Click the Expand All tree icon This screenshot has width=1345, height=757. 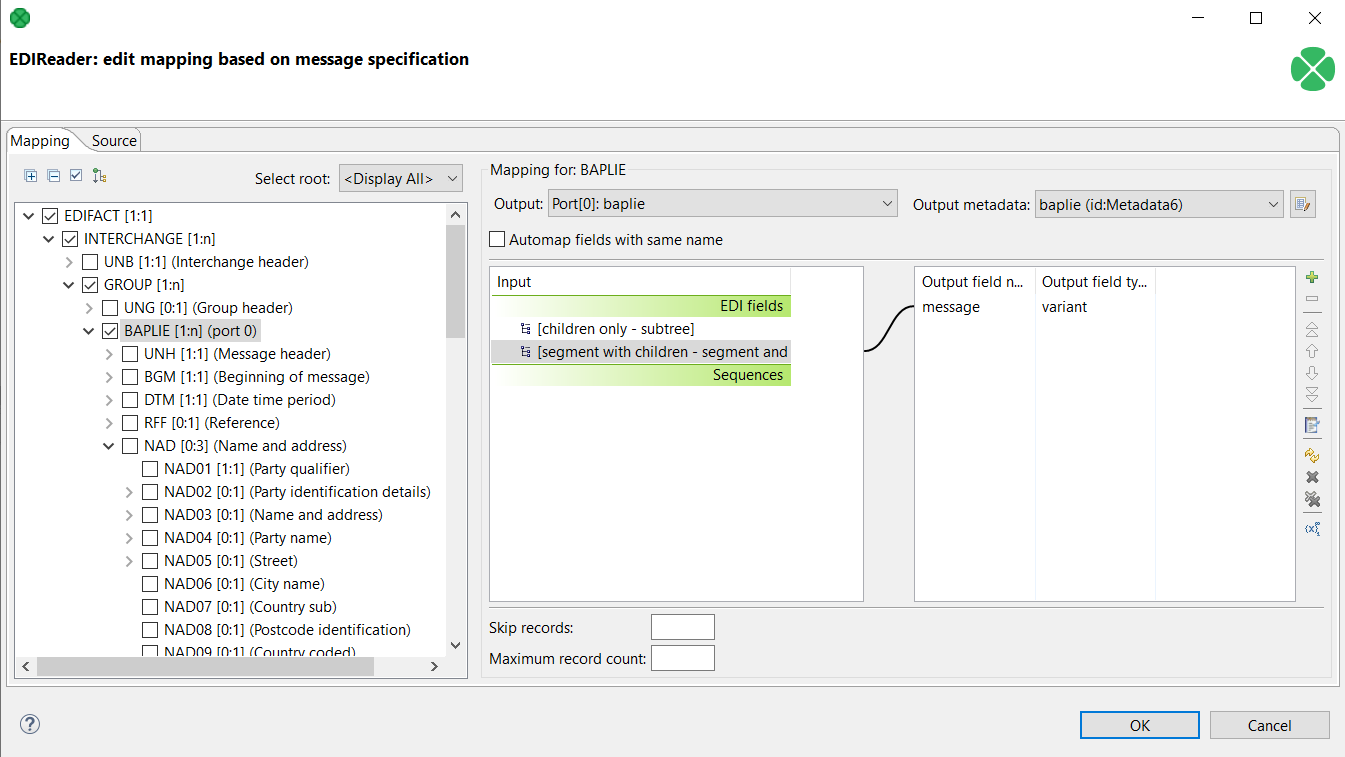click(x=31, y=176)
